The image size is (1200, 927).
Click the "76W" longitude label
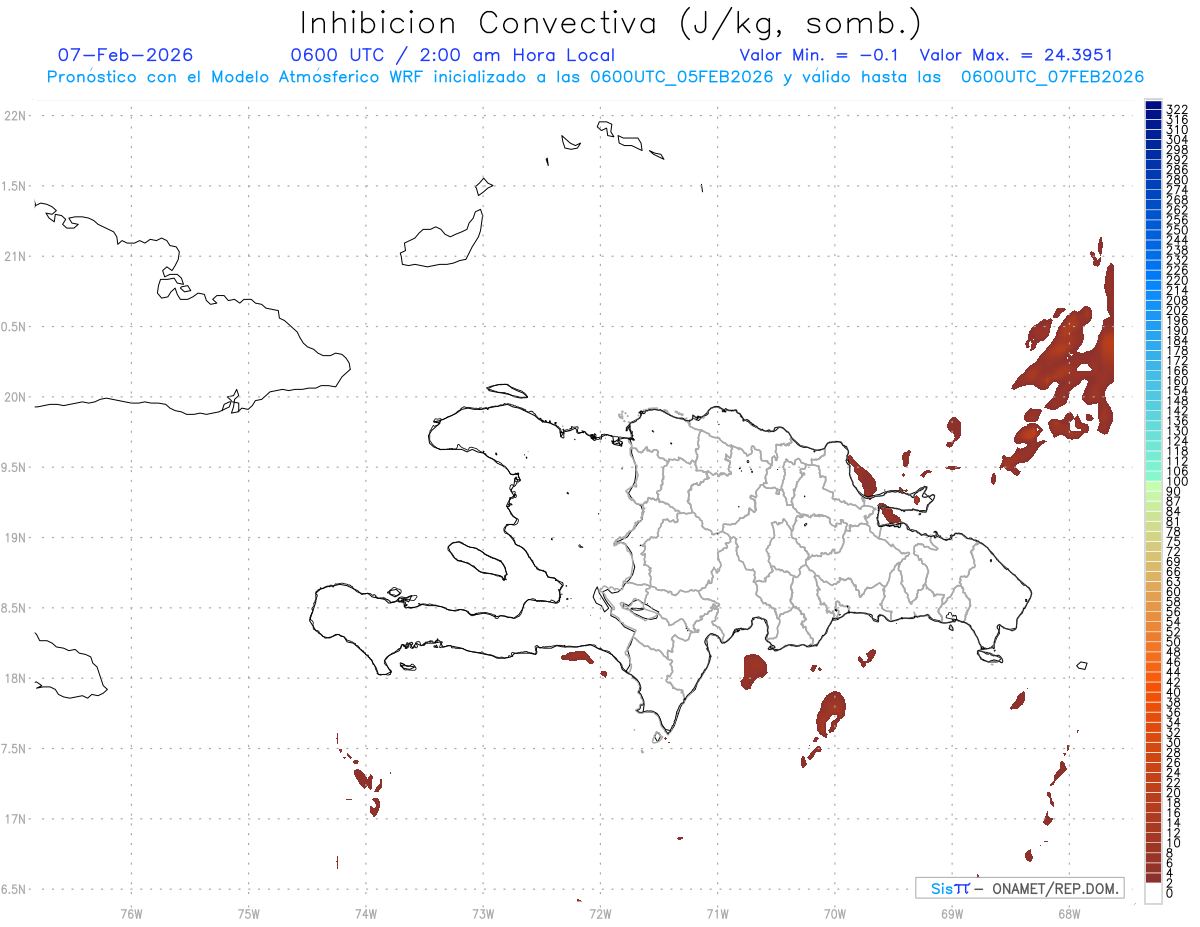click(x=131, y=913)
